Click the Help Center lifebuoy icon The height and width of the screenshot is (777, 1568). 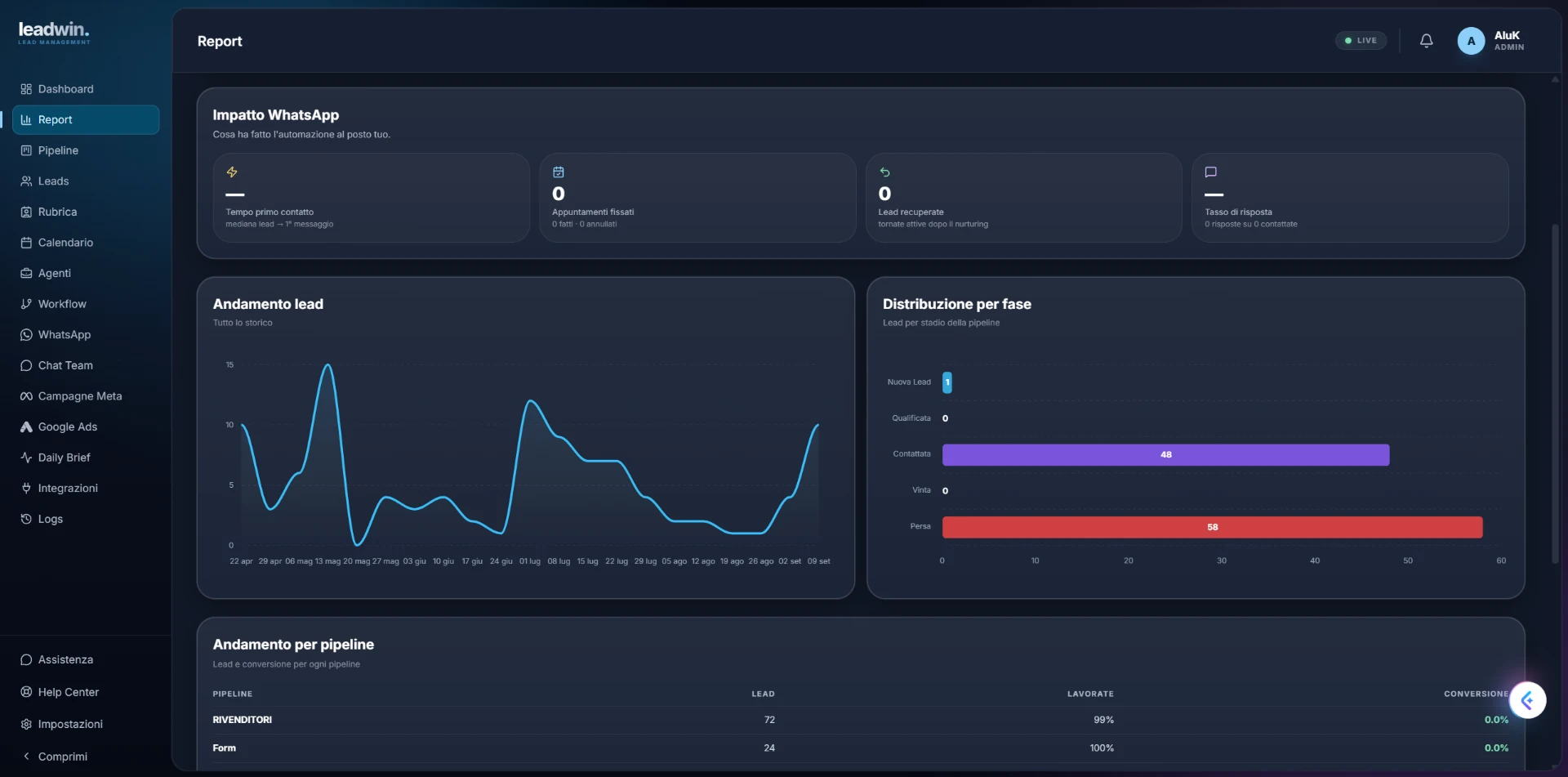26,692
